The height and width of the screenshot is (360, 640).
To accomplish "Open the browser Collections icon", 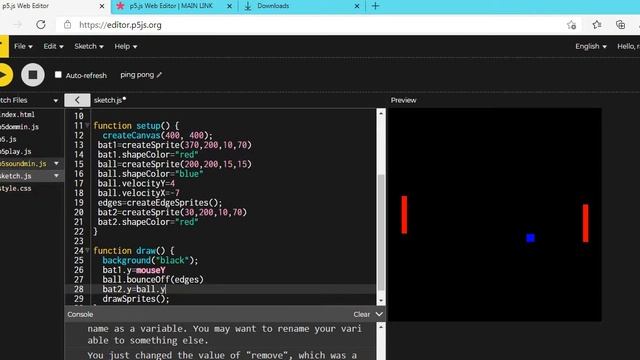I will pos(620,25).
